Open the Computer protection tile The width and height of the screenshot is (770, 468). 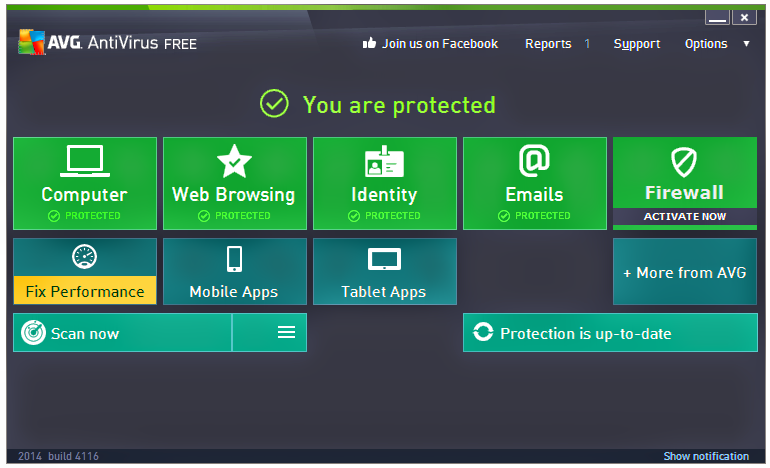click(85, 183)
